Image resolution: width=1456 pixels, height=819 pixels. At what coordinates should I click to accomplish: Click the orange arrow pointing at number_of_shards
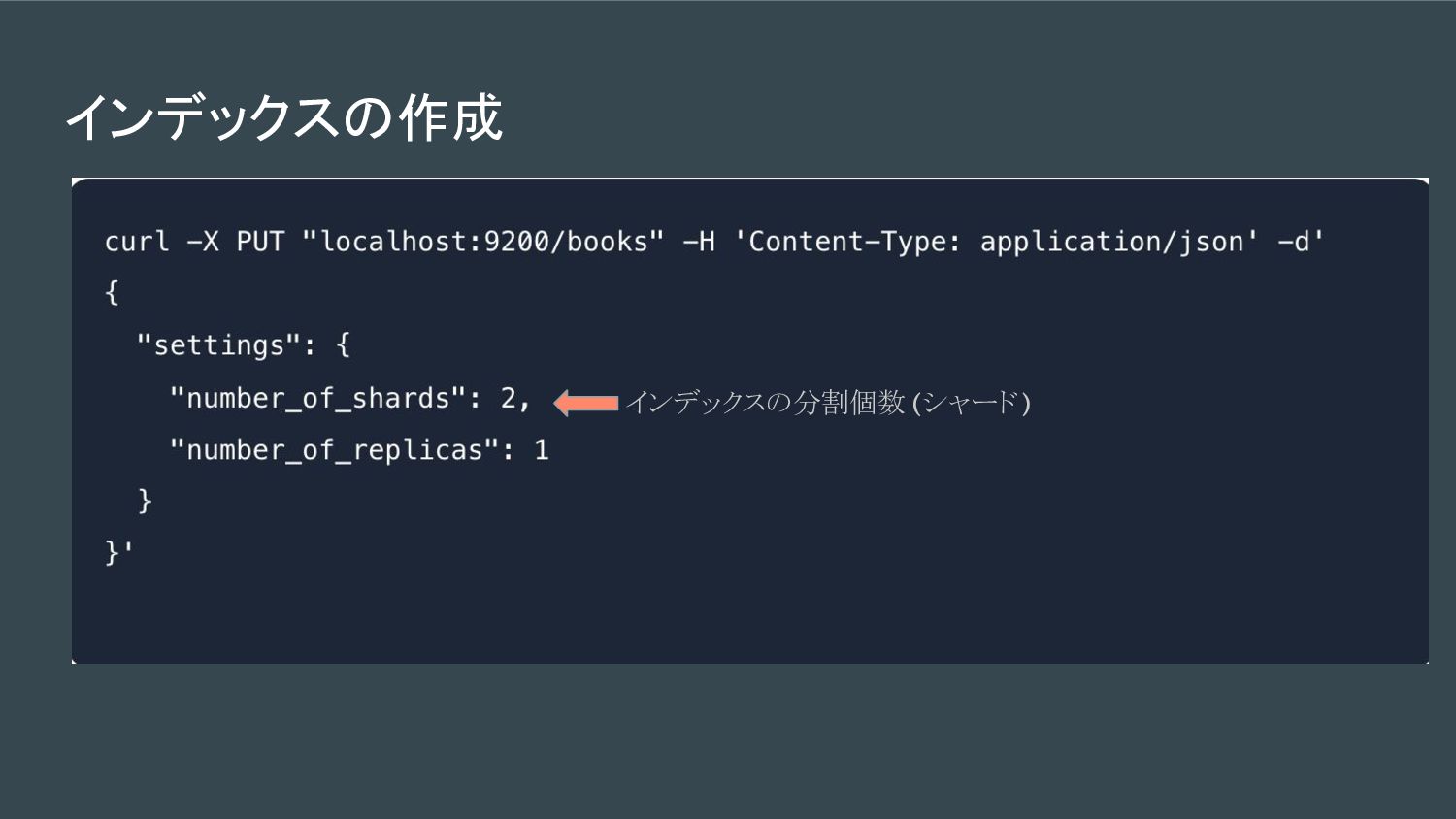pos(586,403)
